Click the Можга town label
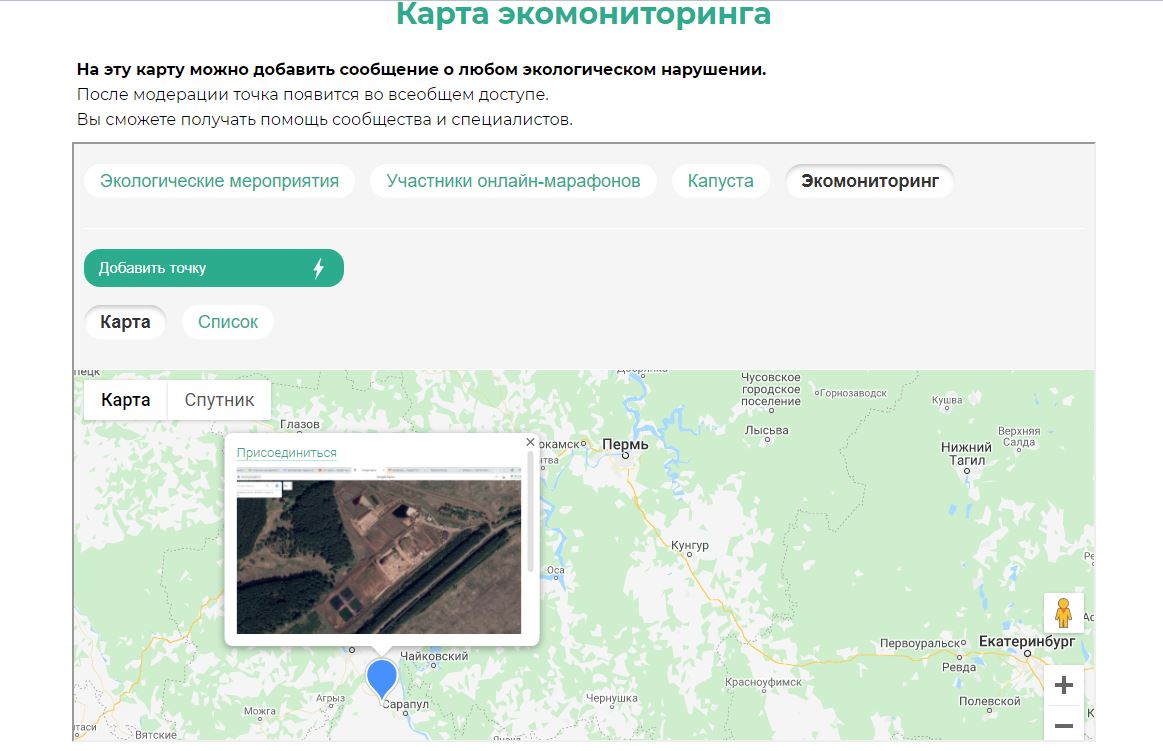 click(x=260, y=711)
